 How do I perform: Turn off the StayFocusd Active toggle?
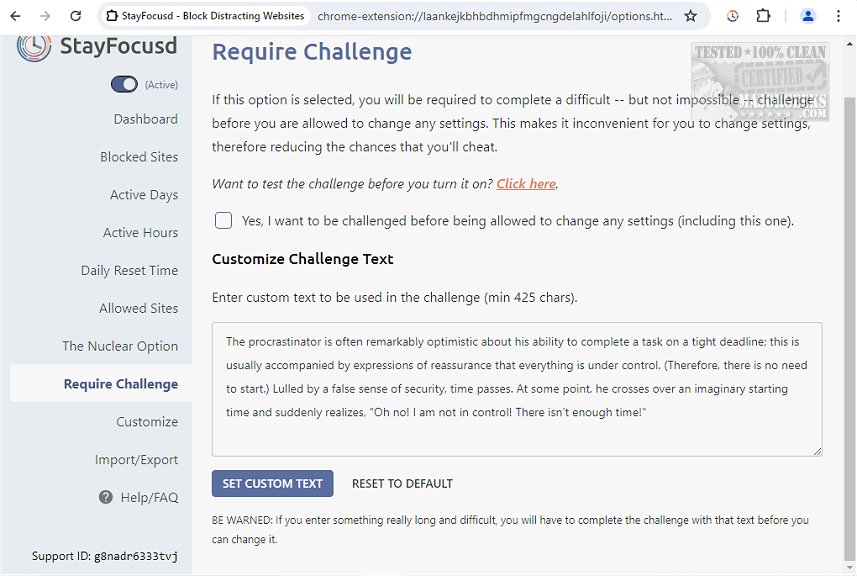[x=124, y=85]
